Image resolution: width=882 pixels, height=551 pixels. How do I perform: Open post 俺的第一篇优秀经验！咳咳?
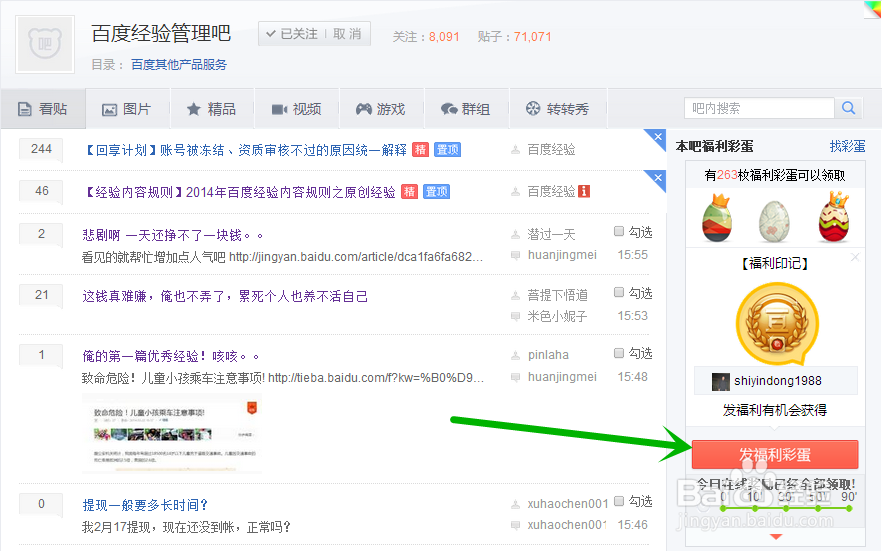[171, 356]
